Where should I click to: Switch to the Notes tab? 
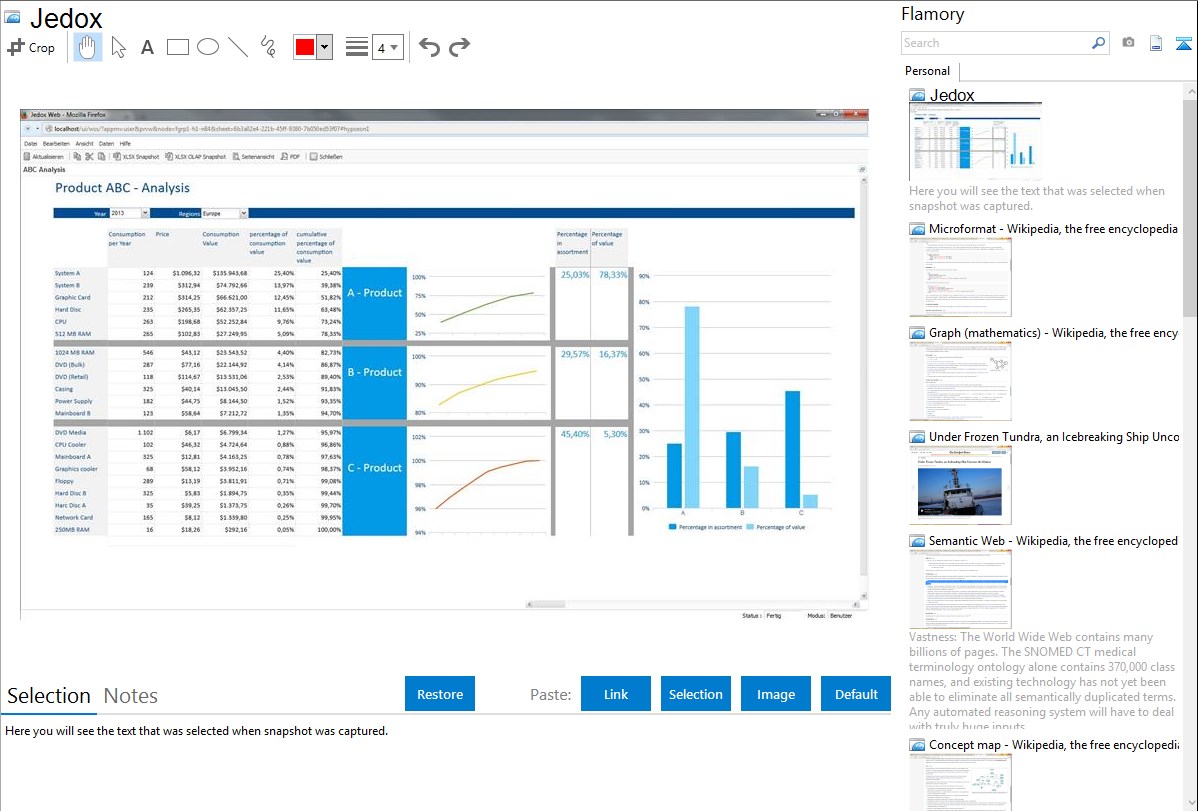(x=131, y=696)
